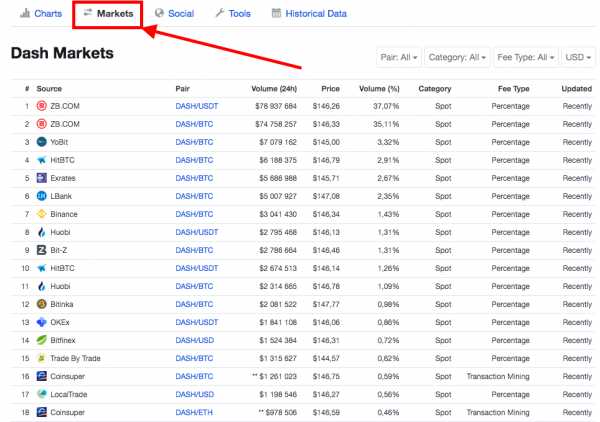The width and height of the screenshot is (600, 422).
Task: Go to Historical Data tab
Action: pyautogui.click(x=309, y=13)
